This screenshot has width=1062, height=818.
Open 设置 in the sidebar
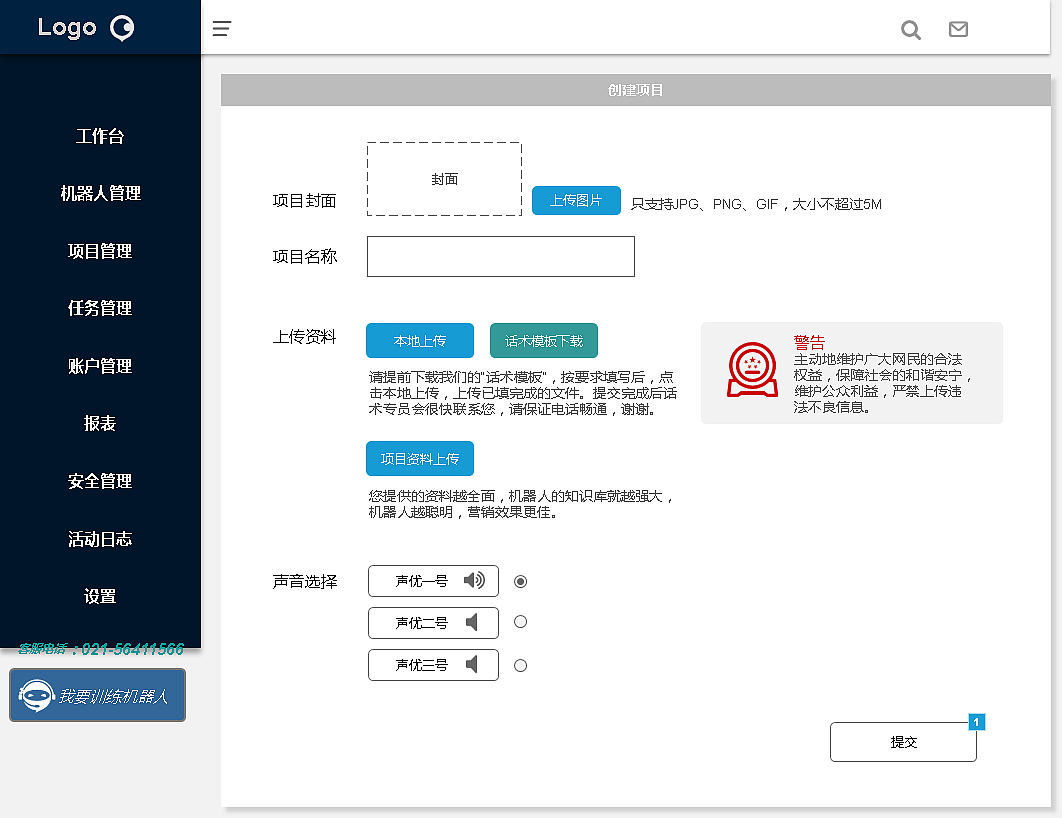(100, 595)
